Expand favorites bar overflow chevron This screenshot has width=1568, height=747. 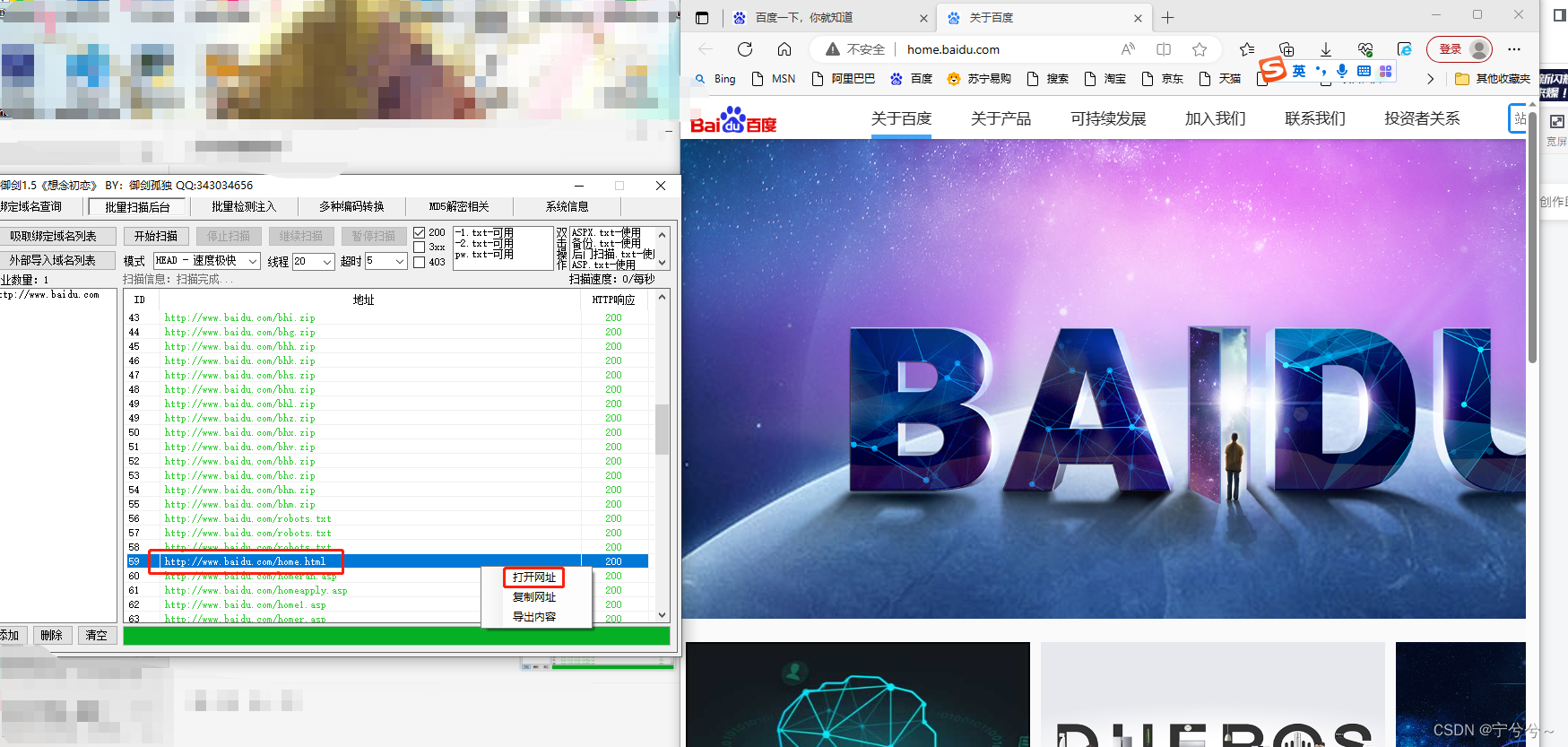pyautogui.click(x=1431, y=79)
